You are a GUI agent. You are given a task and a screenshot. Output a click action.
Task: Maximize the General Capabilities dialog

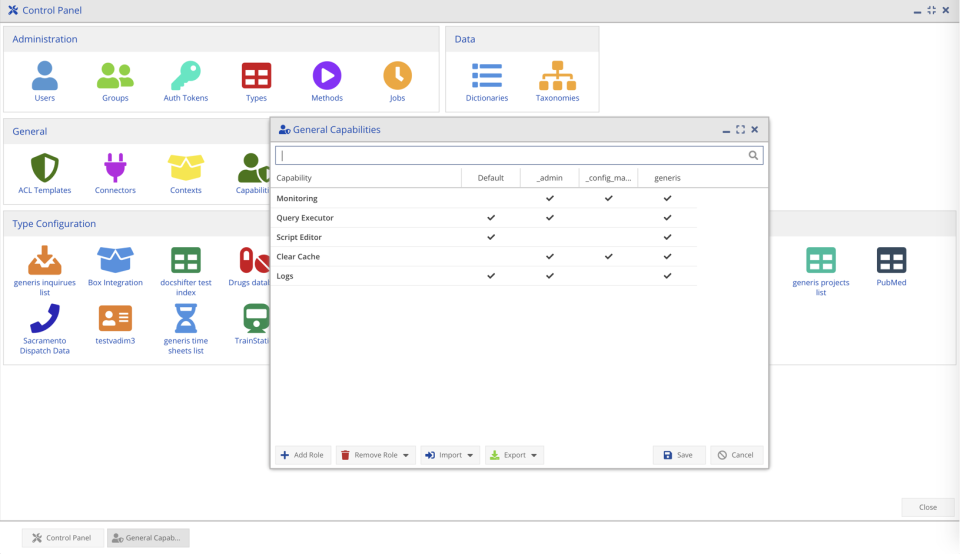click(x=740, y=130)
